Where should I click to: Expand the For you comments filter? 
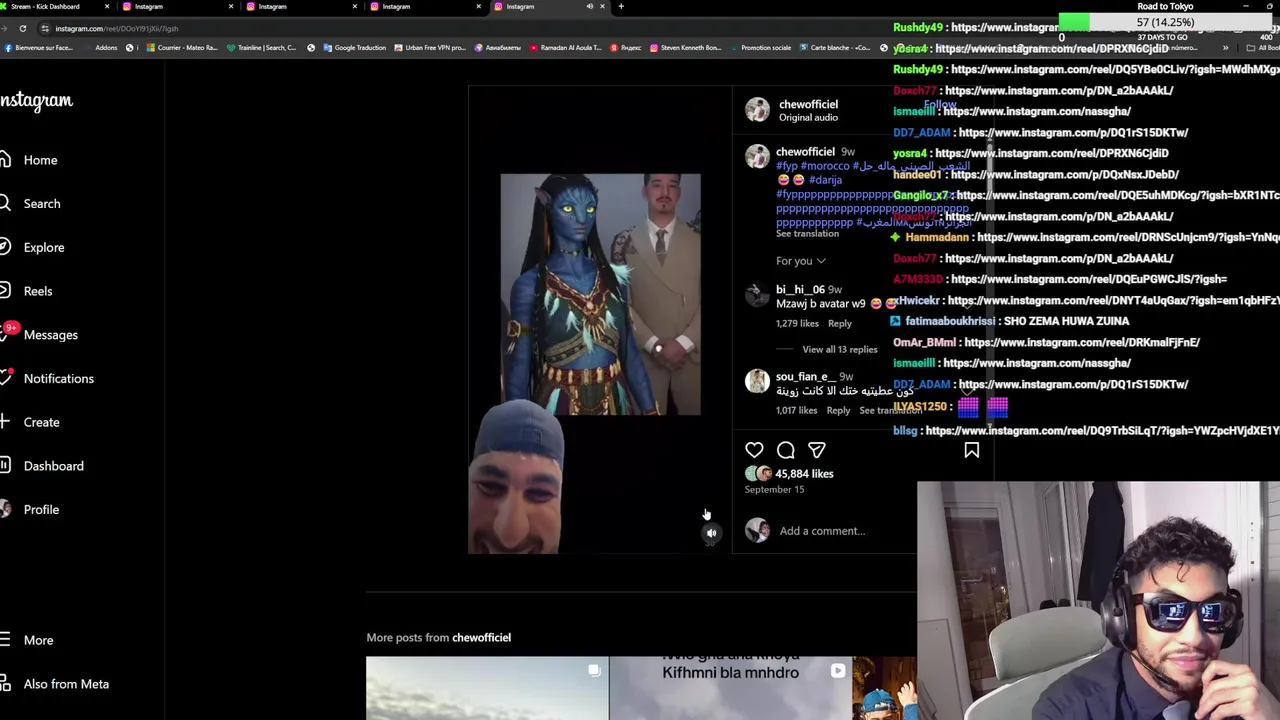pyautogui.click(x=801, y=261)
